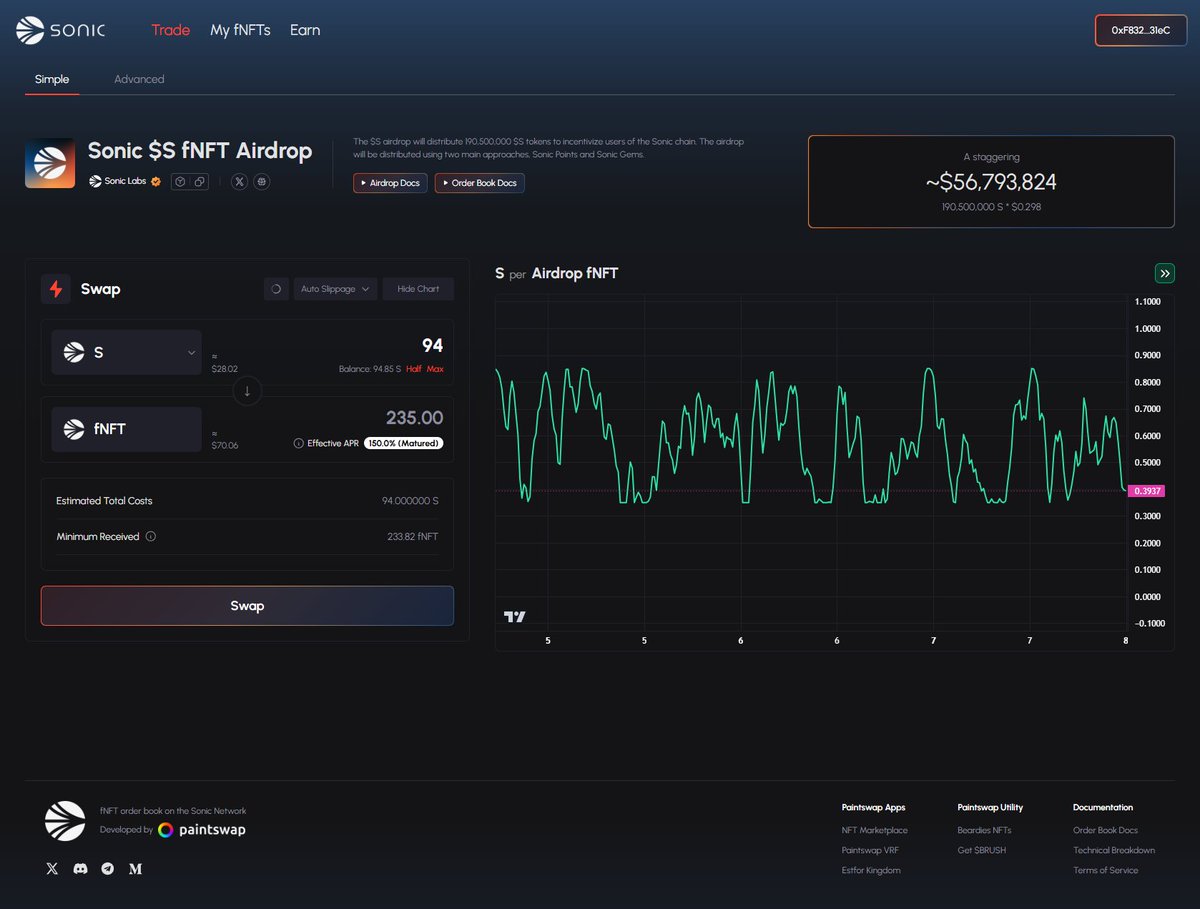Toggle the Hide Chart button

click(418, 289)
